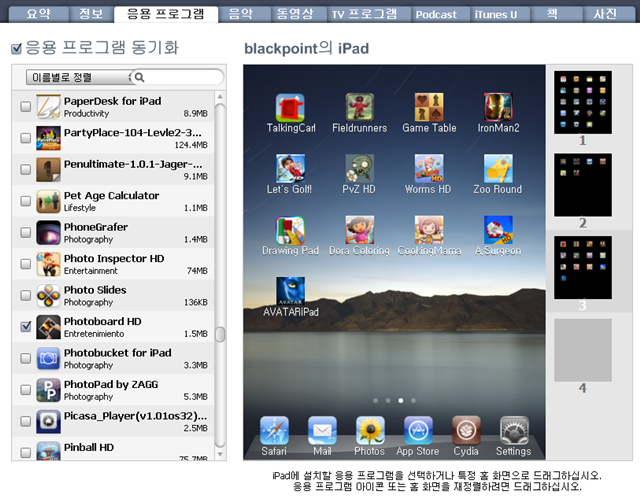Click the Settings gear dock icon
The image size is (640, 498).
(x=514, y=430)
